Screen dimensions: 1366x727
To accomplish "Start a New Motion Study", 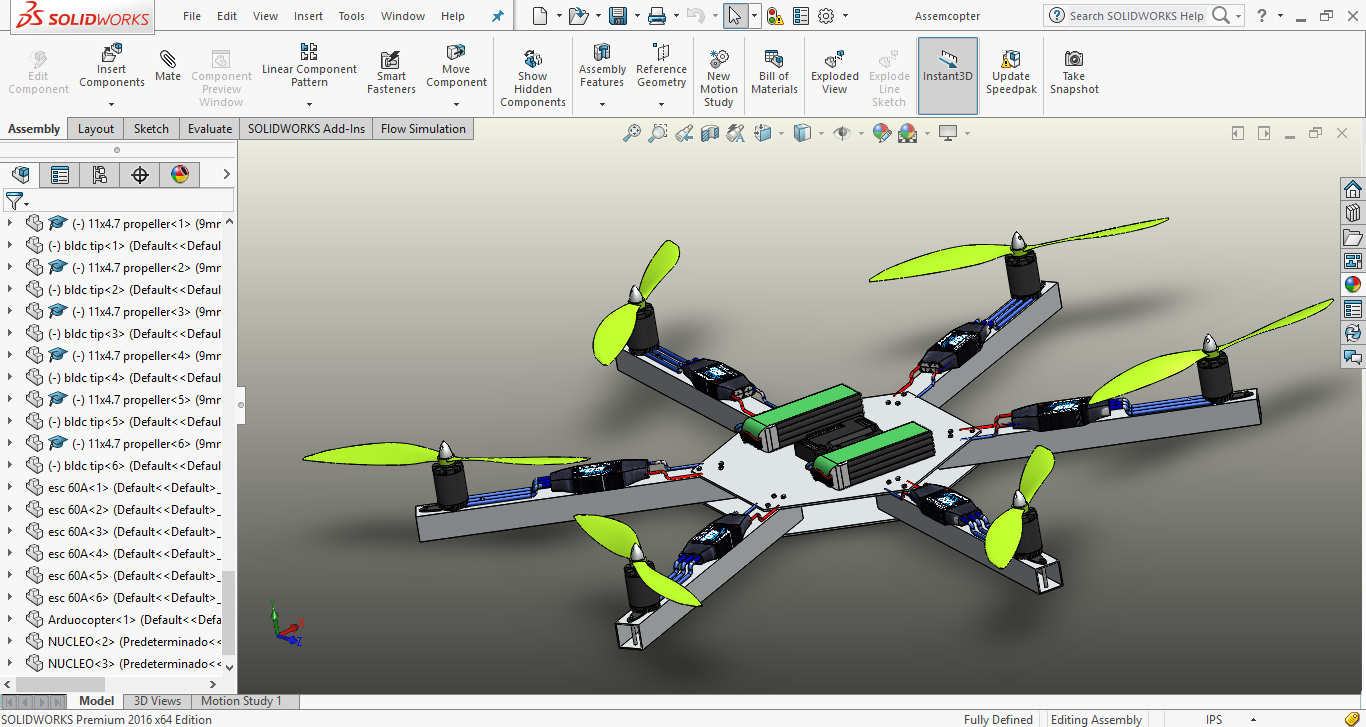I will 718,78.
